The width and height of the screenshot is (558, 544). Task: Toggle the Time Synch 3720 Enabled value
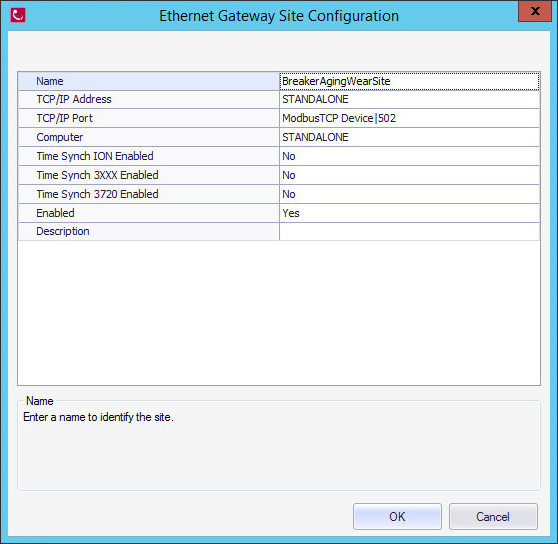(409, 194)
